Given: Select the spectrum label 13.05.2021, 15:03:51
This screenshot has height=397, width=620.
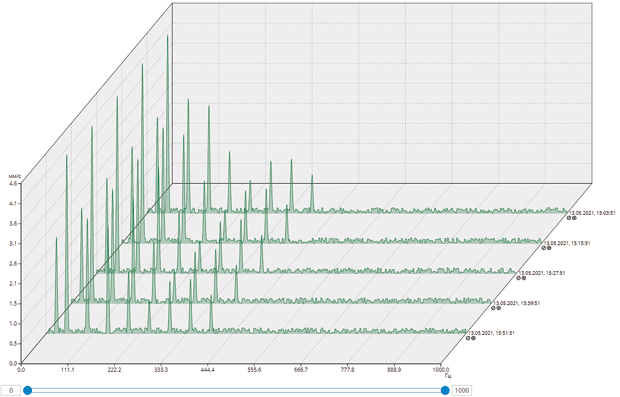Looking at the screenshot, I should pos(592,213).
